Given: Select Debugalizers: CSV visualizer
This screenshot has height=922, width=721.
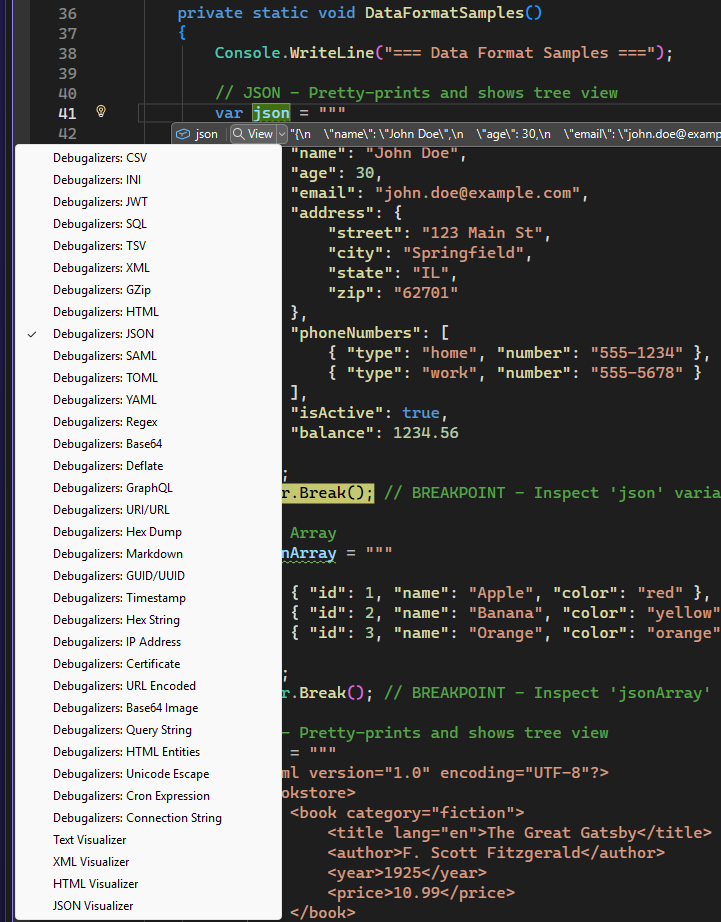Looking at the screenshot, I should click(148, 158).
